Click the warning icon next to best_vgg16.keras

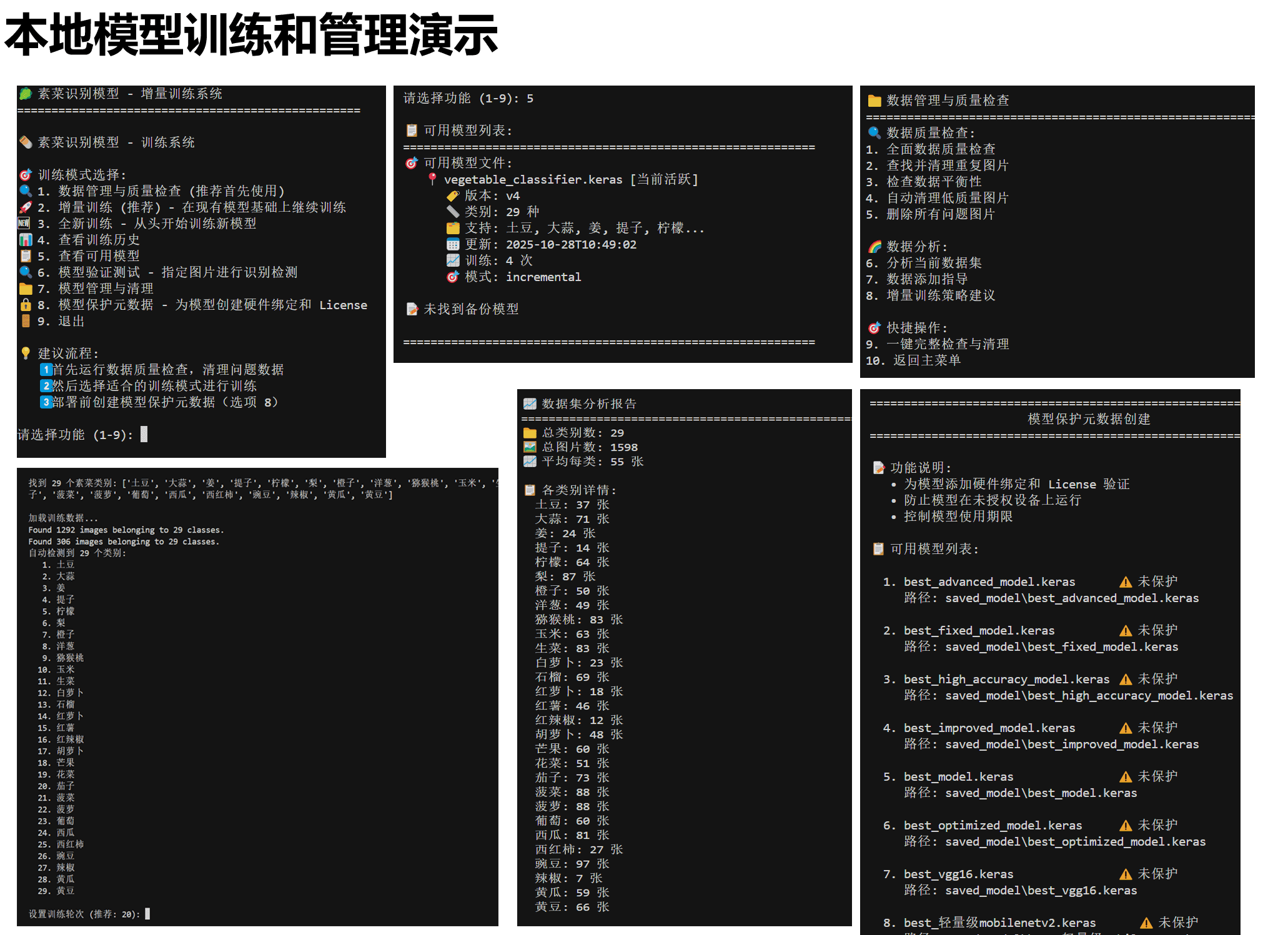click(1126, 874)
